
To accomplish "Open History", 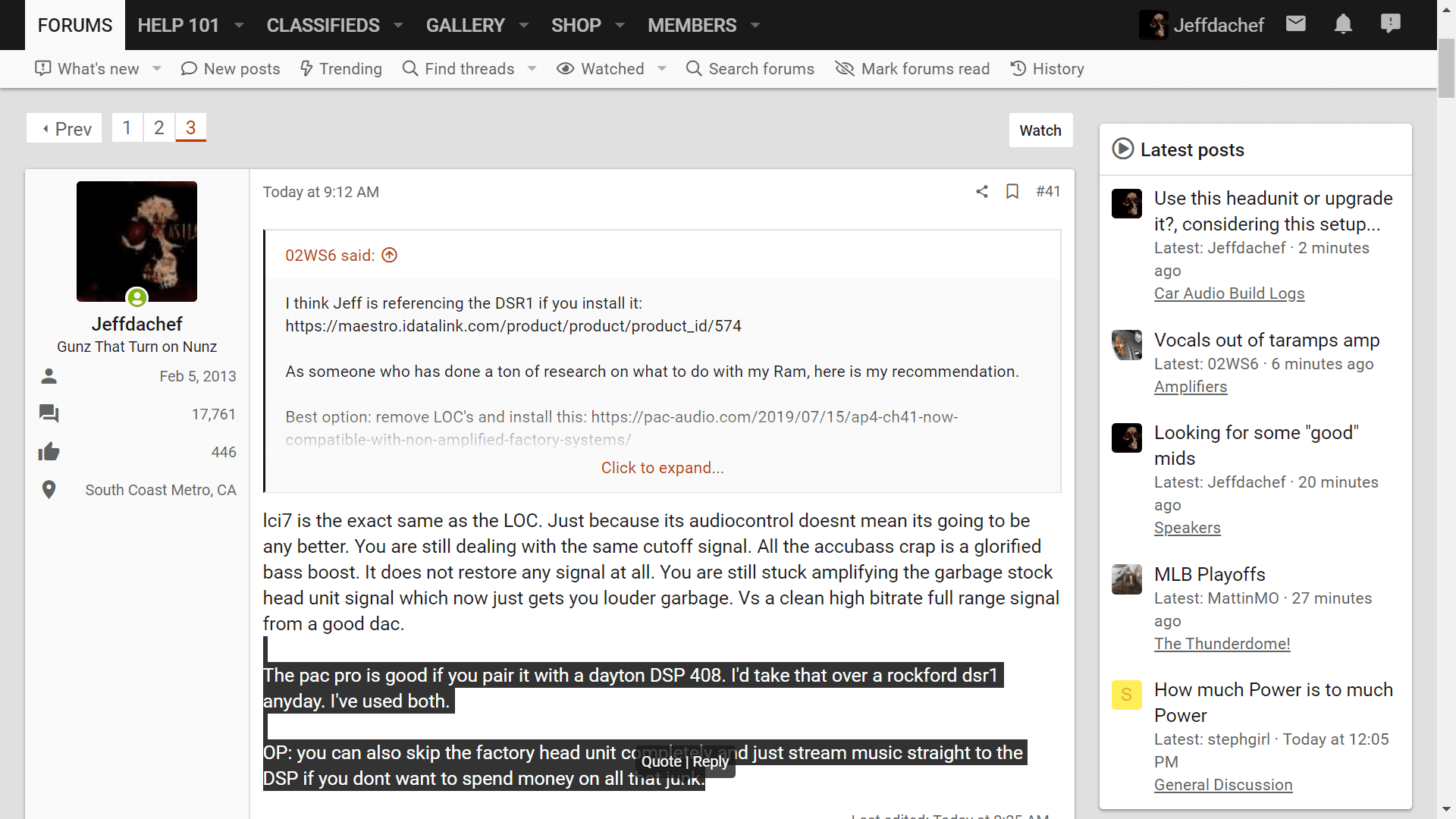I will click(x=1047, y=68).
